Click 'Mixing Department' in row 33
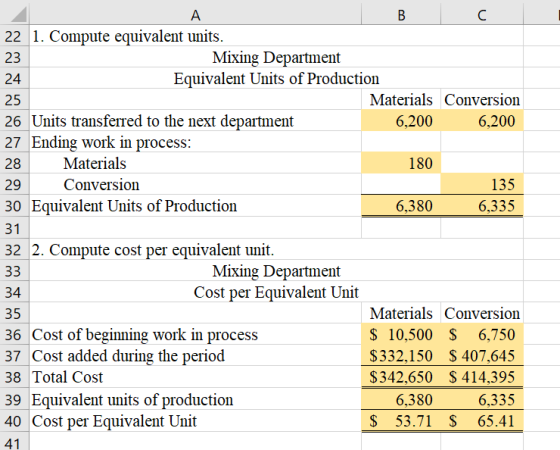The height and width of the screenshot is (450, 560). pyautogui.click(x=276, y=271)
